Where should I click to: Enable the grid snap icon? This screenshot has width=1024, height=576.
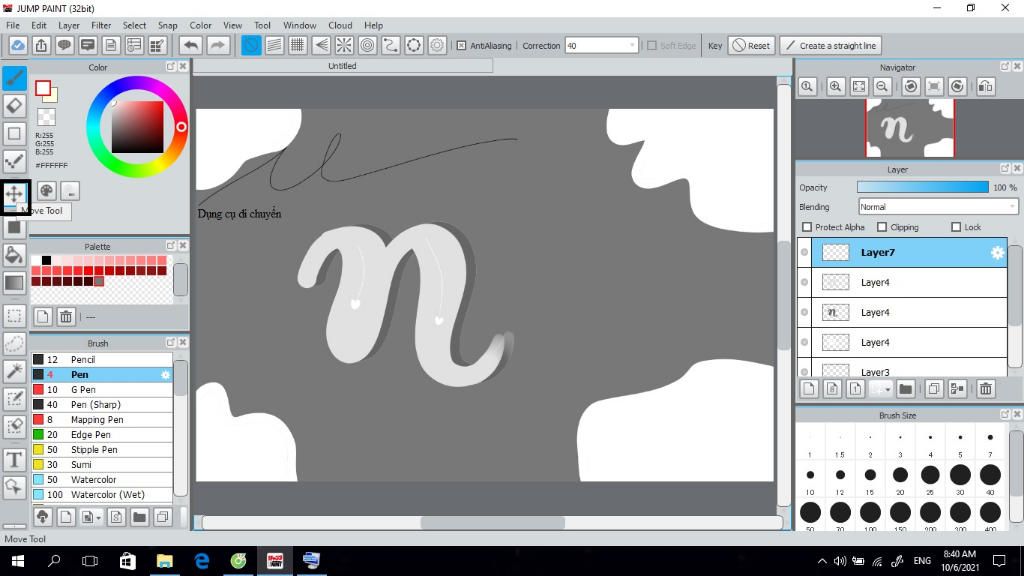pos(298,46)
